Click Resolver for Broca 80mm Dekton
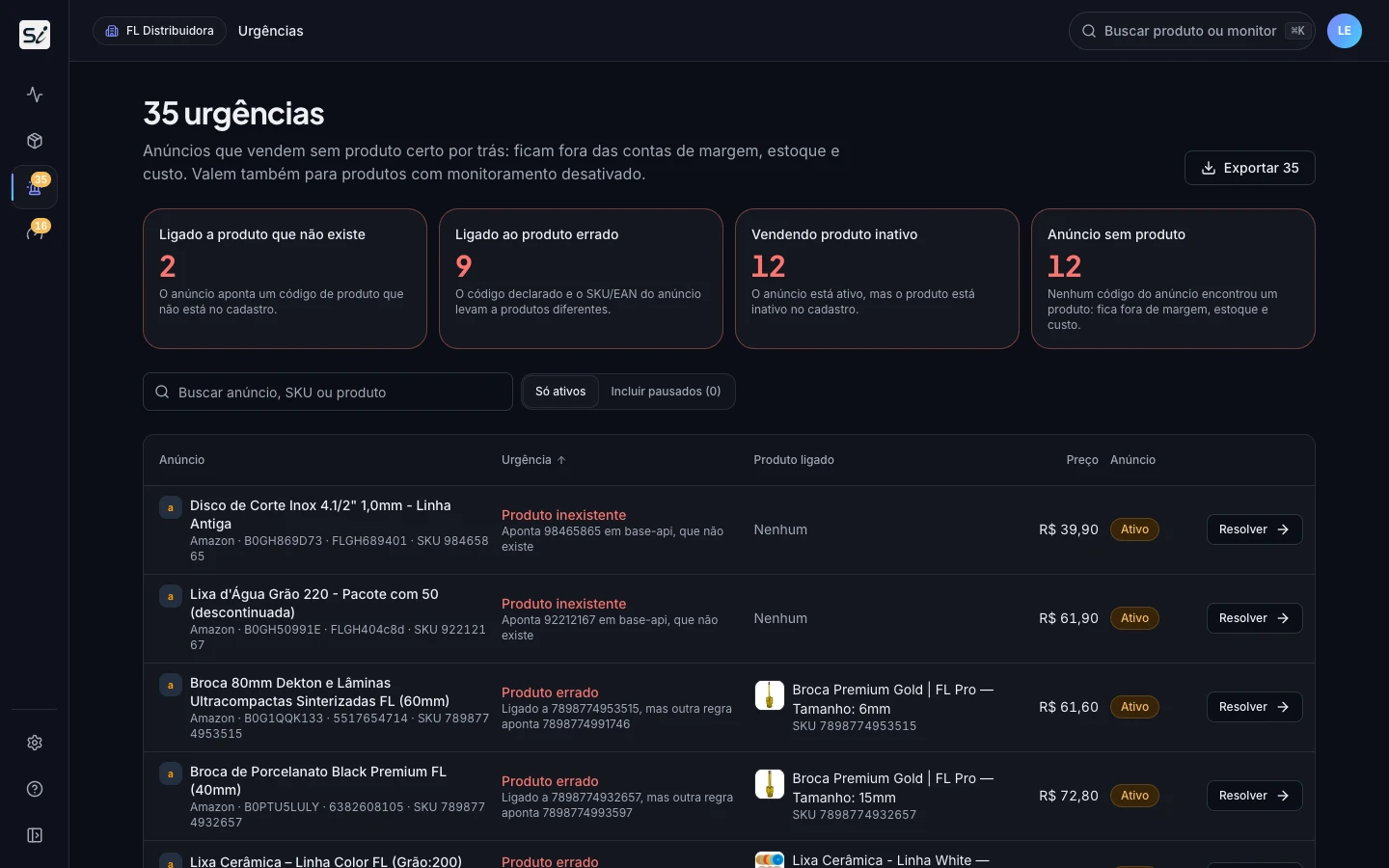The image size is (1389, 868). (x=1254, y=707)
